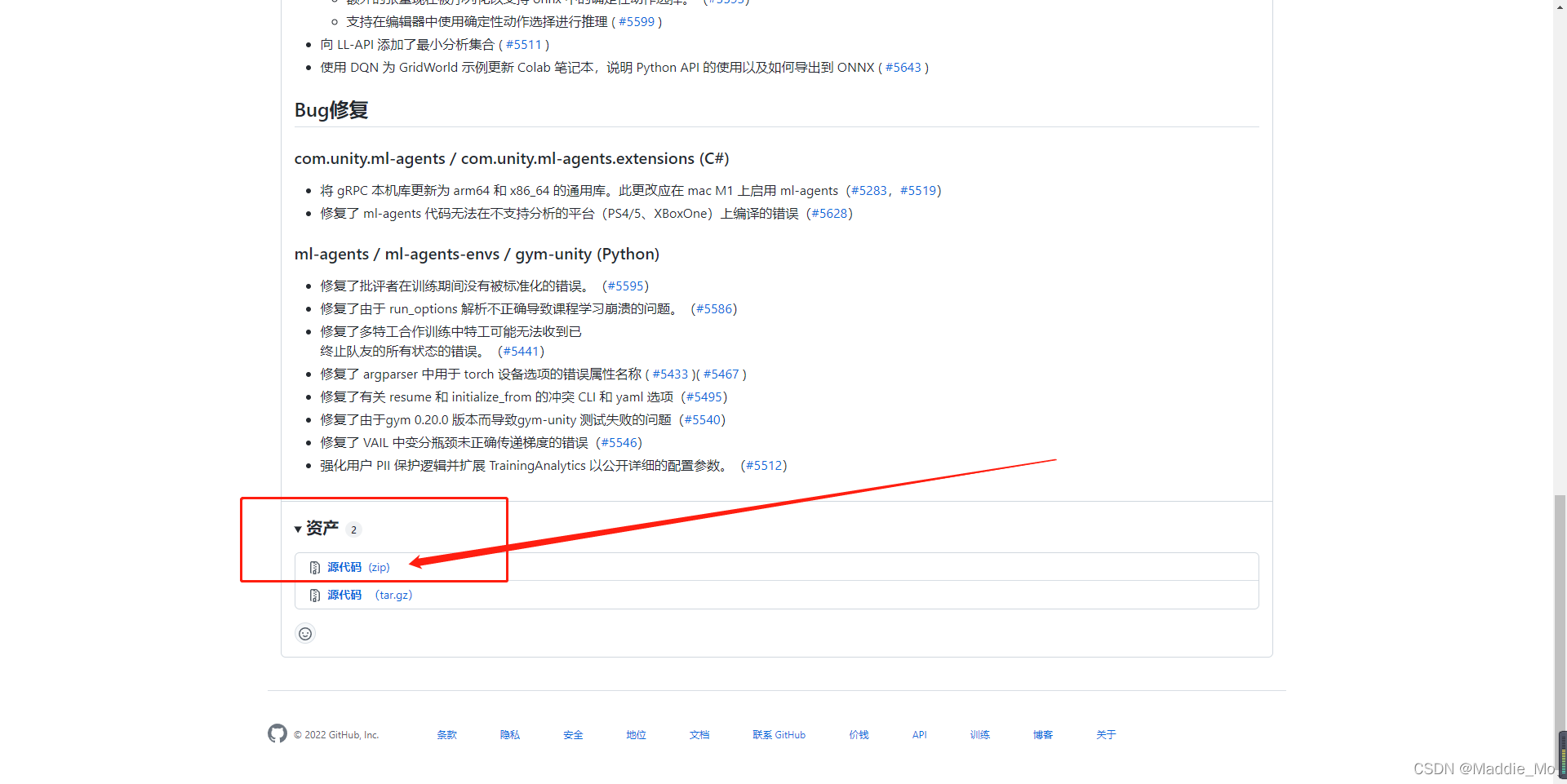Open #5595 critic normalization fix link

coord(625,286)
